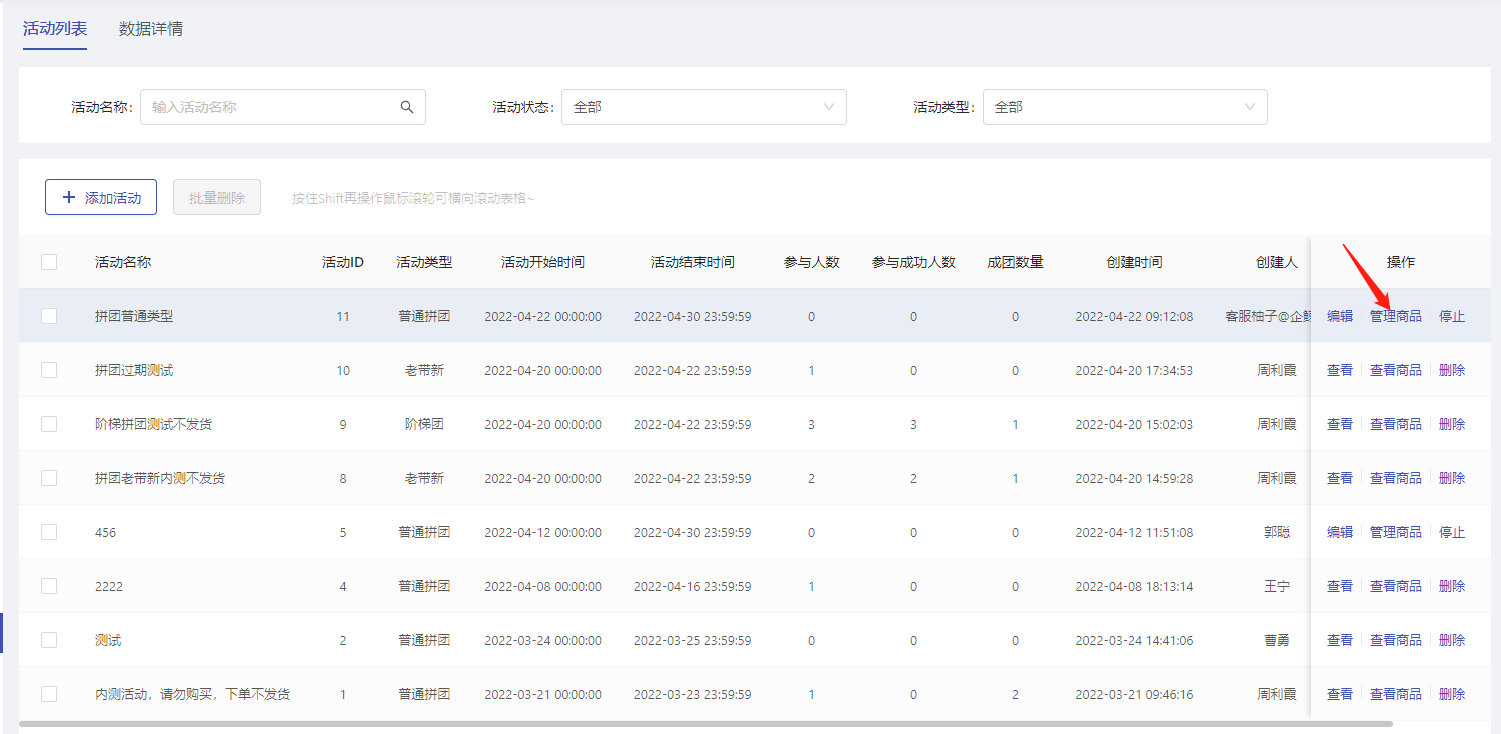Click 停止 for 拼团普通类型

click(1452, 316)
